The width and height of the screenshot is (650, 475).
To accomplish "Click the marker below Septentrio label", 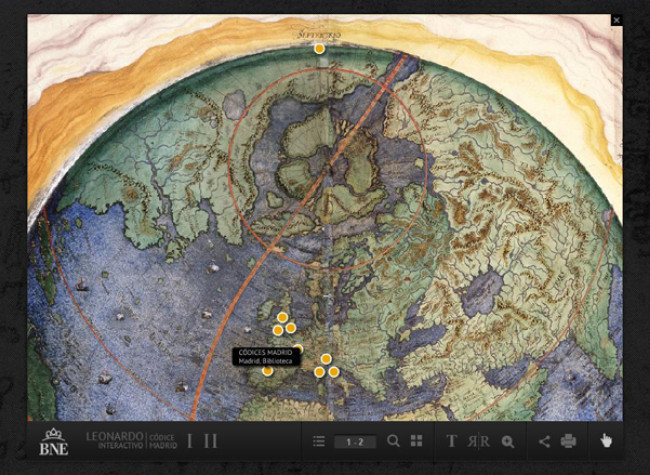I will click(319, 49).
